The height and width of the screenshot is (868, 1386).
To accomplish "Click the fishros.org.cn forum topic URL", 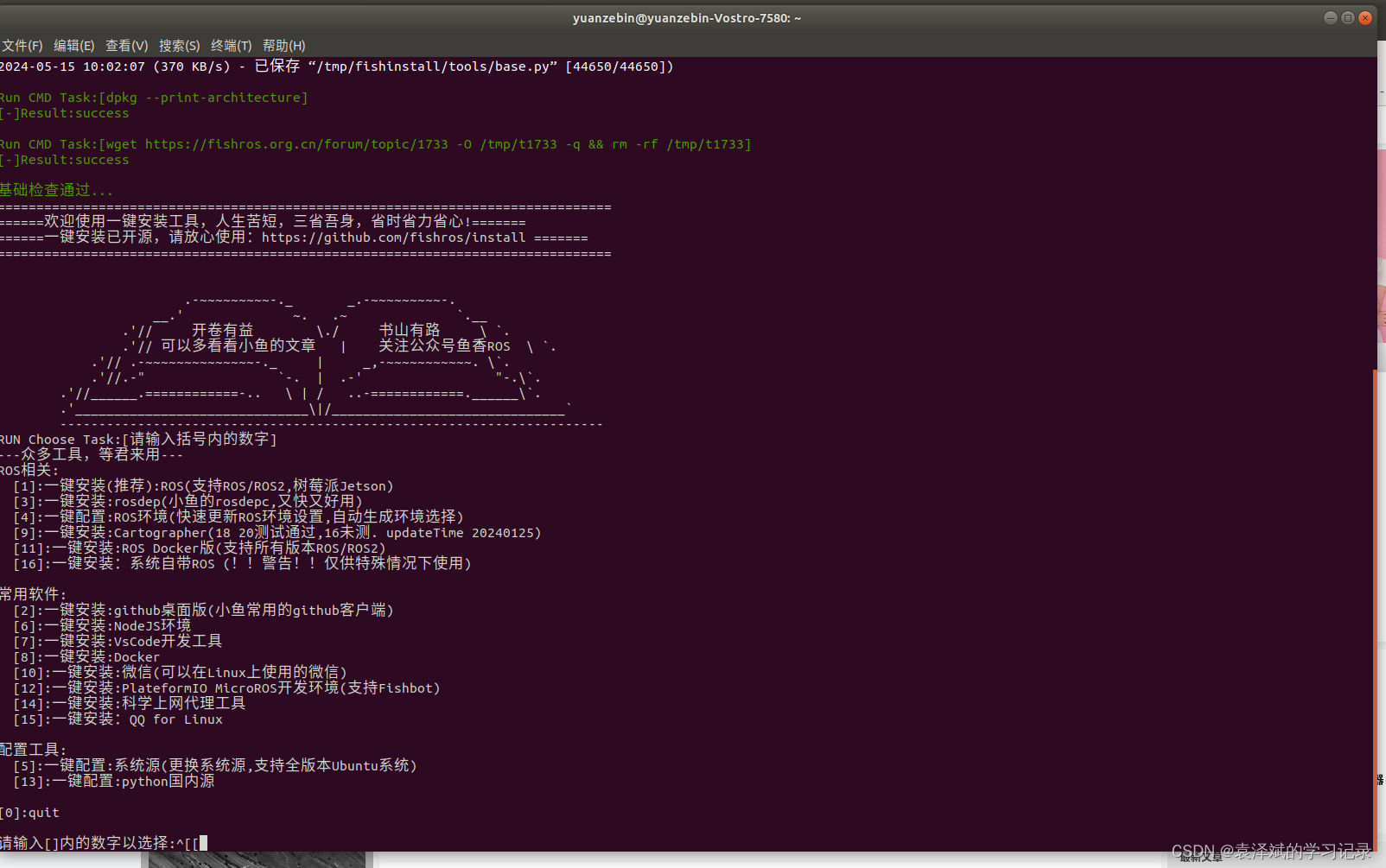I will pyautogui.click(x=296, y=144).
